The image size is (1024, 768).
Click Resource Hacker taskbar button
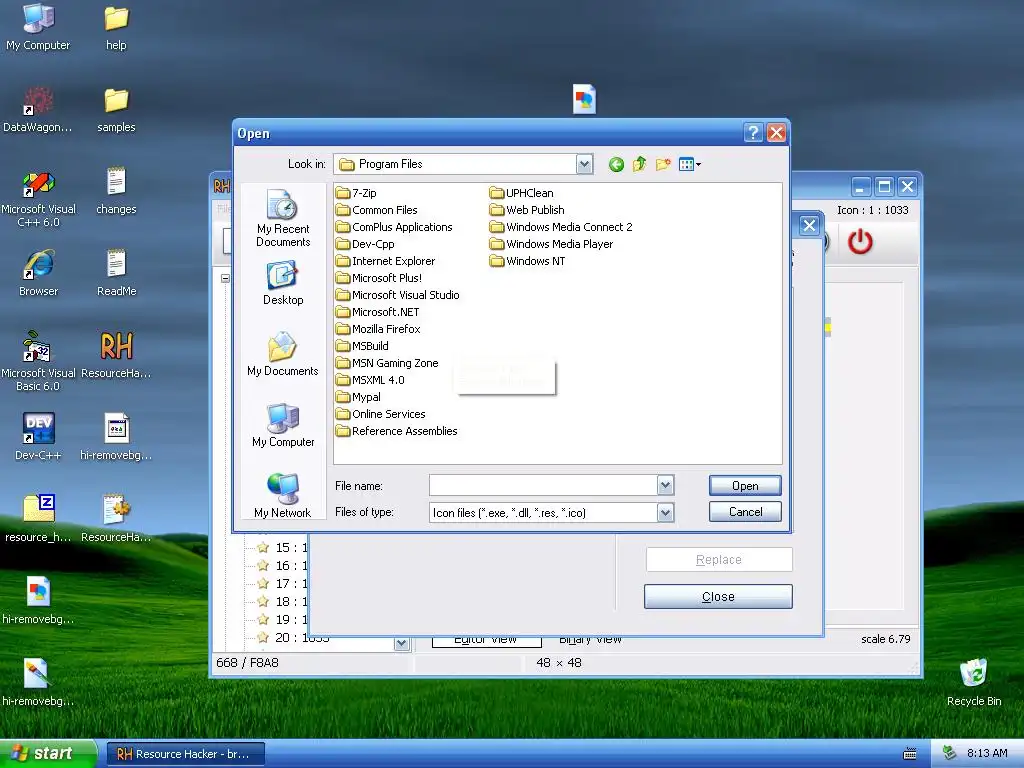coord(186,754)
